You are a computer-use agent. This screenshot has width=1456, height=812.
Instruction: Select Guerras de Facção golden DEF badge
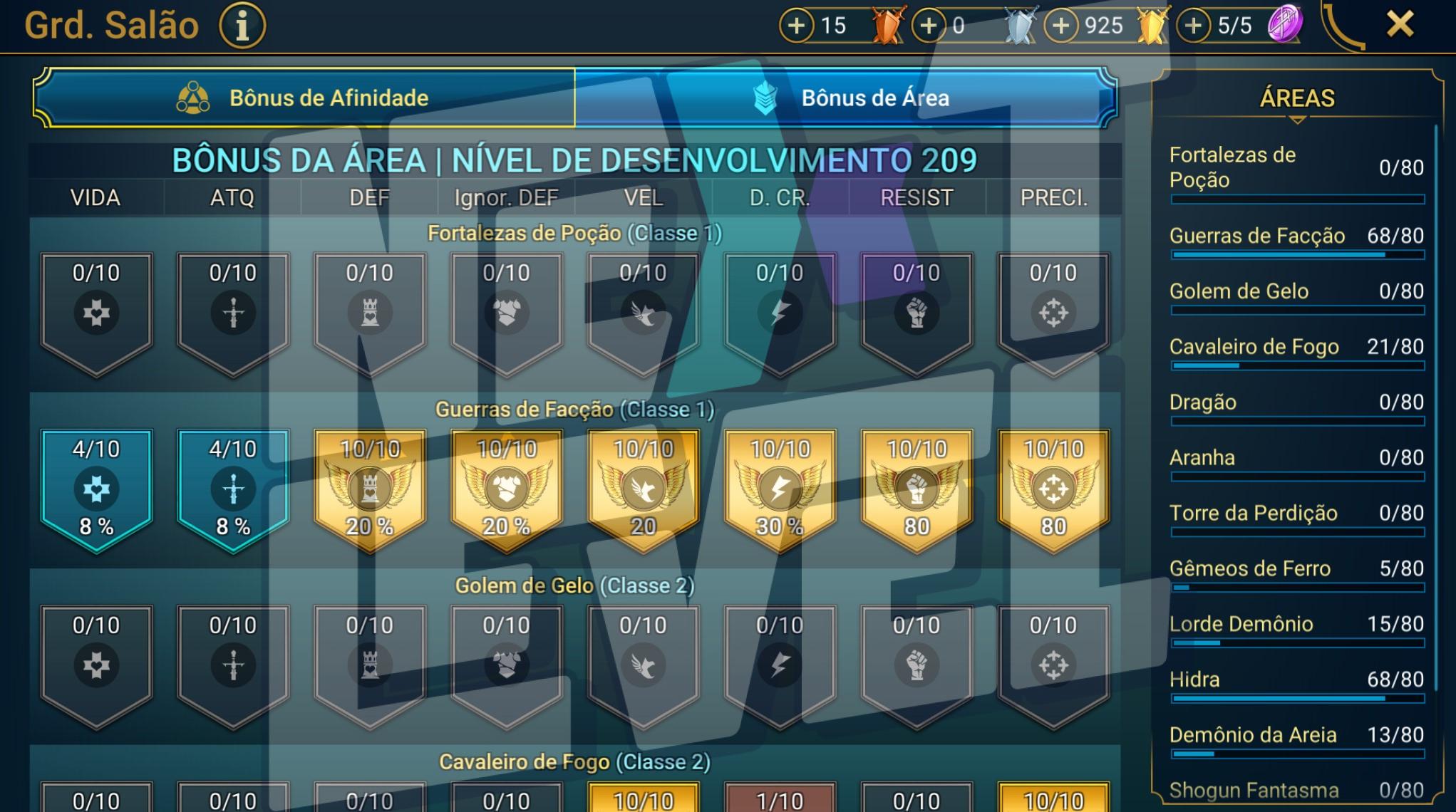pos(370,491)
